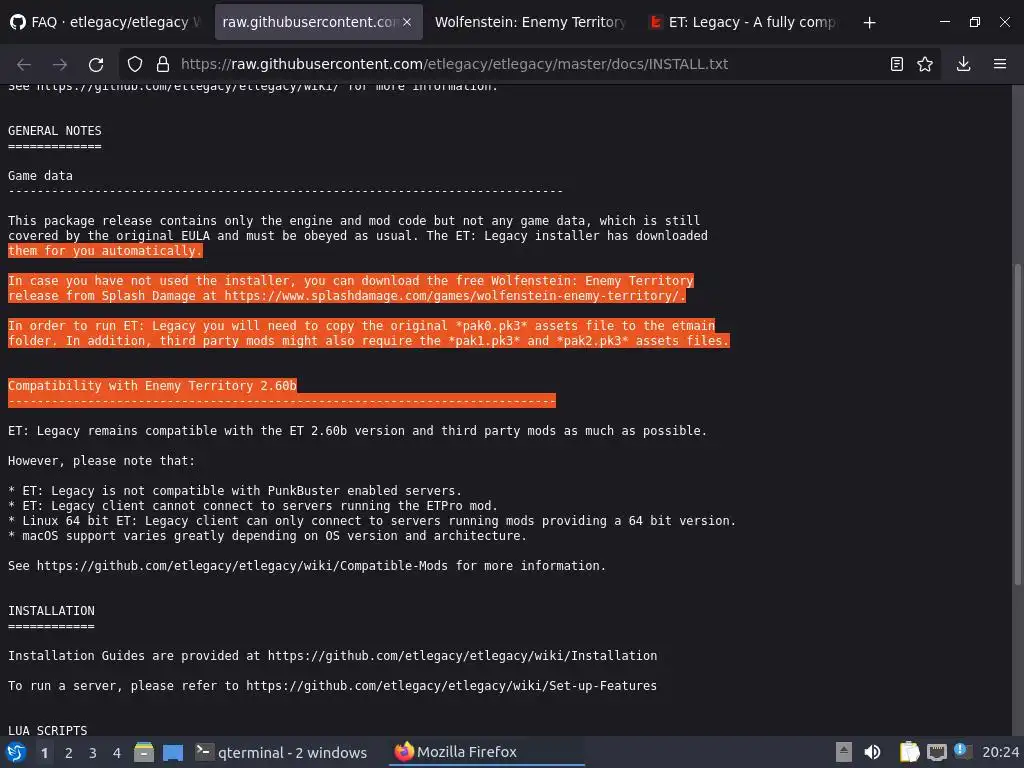Click the ETPro mod bullet line
The height and width of the screenshot is (768, 1024).
point(253,505)
